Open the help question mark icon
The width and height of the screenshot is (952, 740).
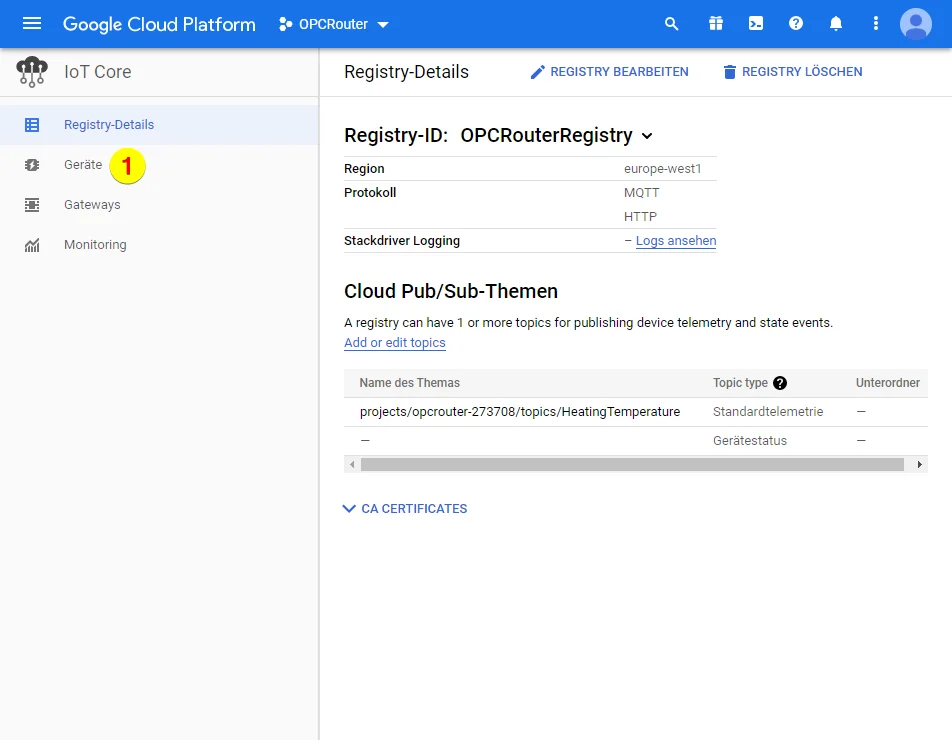point(796,24)
